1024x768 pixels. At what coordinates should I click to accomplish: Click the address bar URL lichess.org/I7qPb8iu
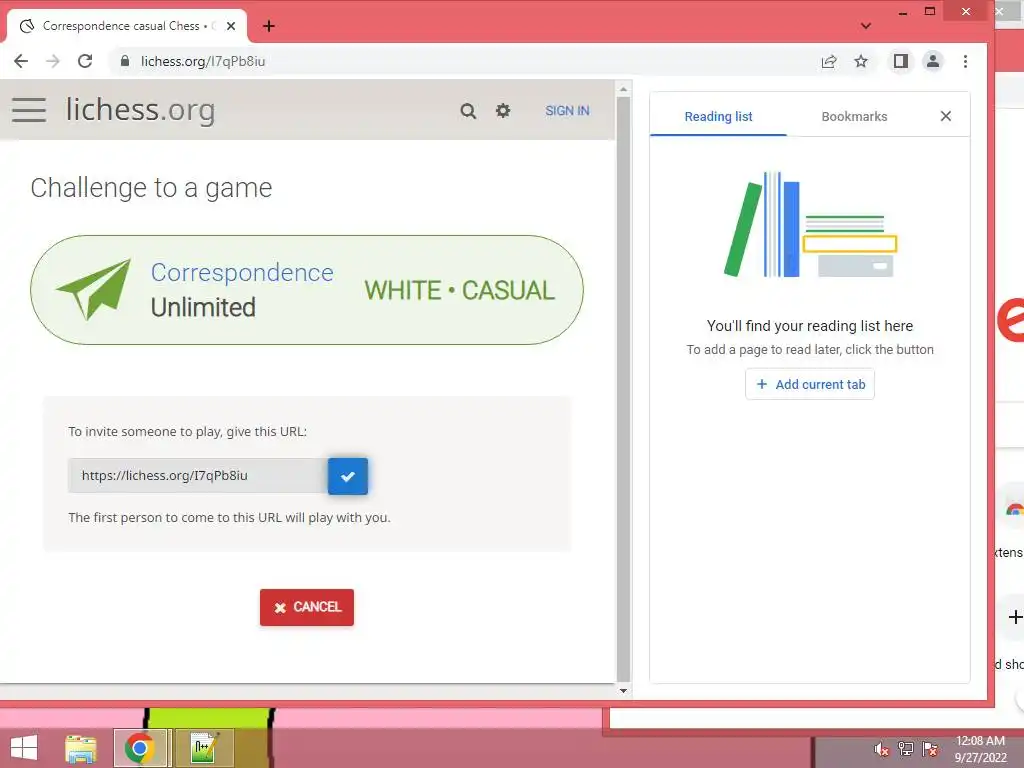pyautogui.click(x=203, y=61)
